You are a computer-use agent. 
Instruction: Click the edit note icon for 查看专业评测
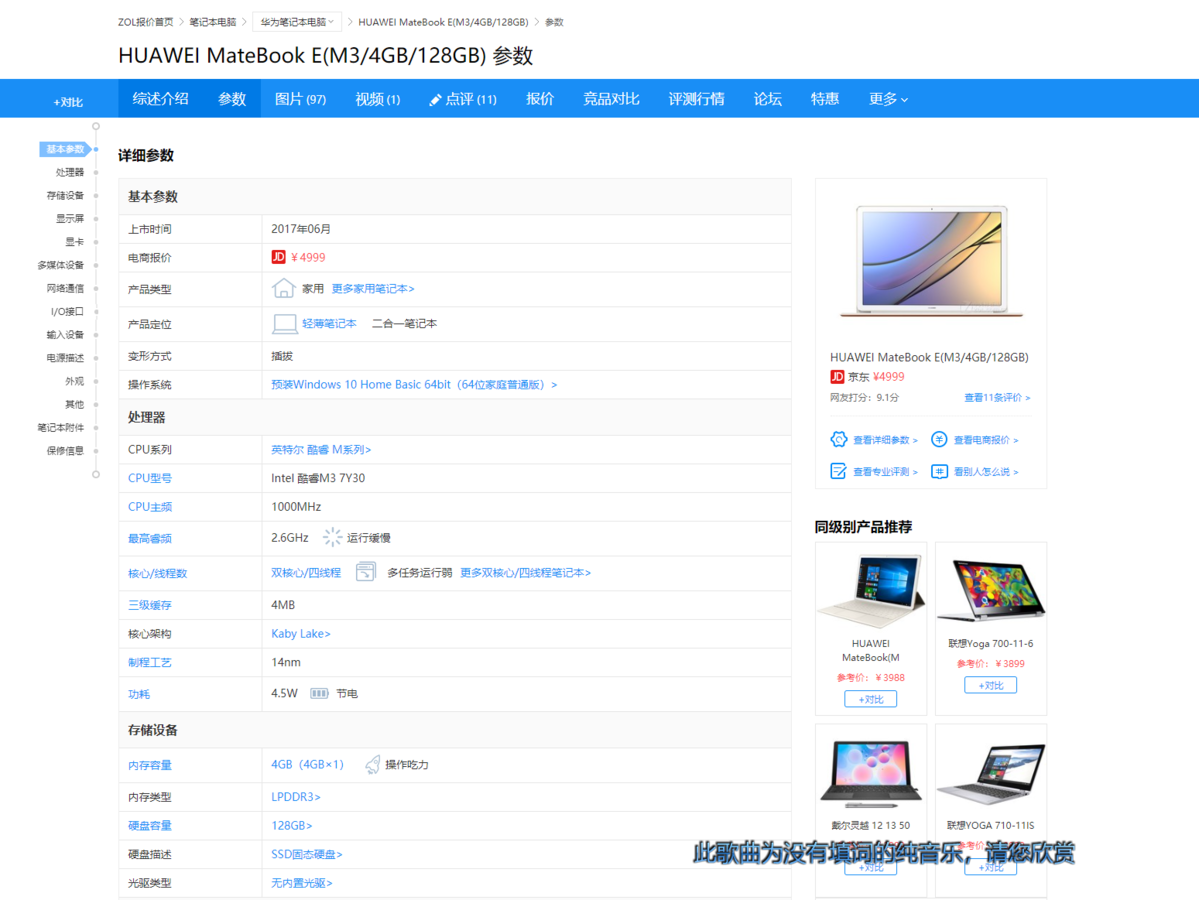[x=839, y=471]
